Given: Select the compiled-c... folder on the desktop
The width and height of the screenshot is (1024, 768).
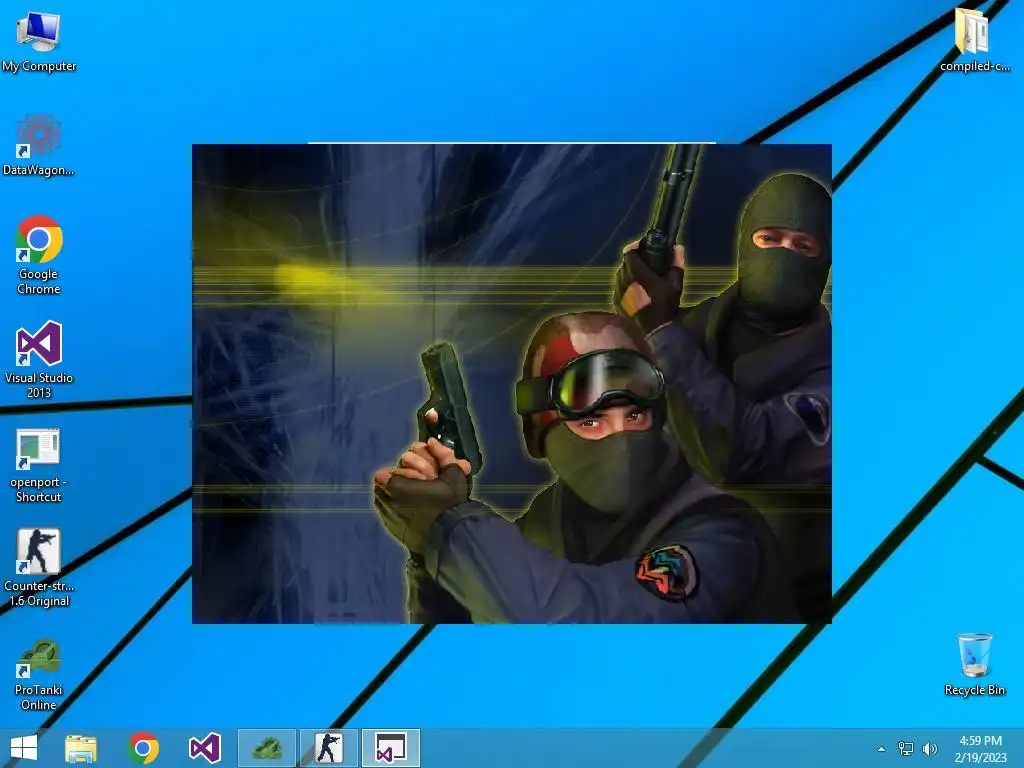Looking at the screenshot, I should 974,39.
